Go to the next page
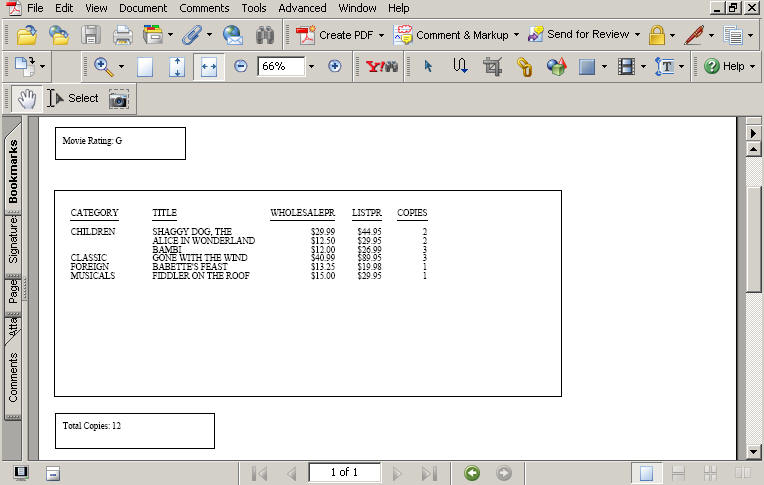764x485 pixels. click(x=397, y=473)
